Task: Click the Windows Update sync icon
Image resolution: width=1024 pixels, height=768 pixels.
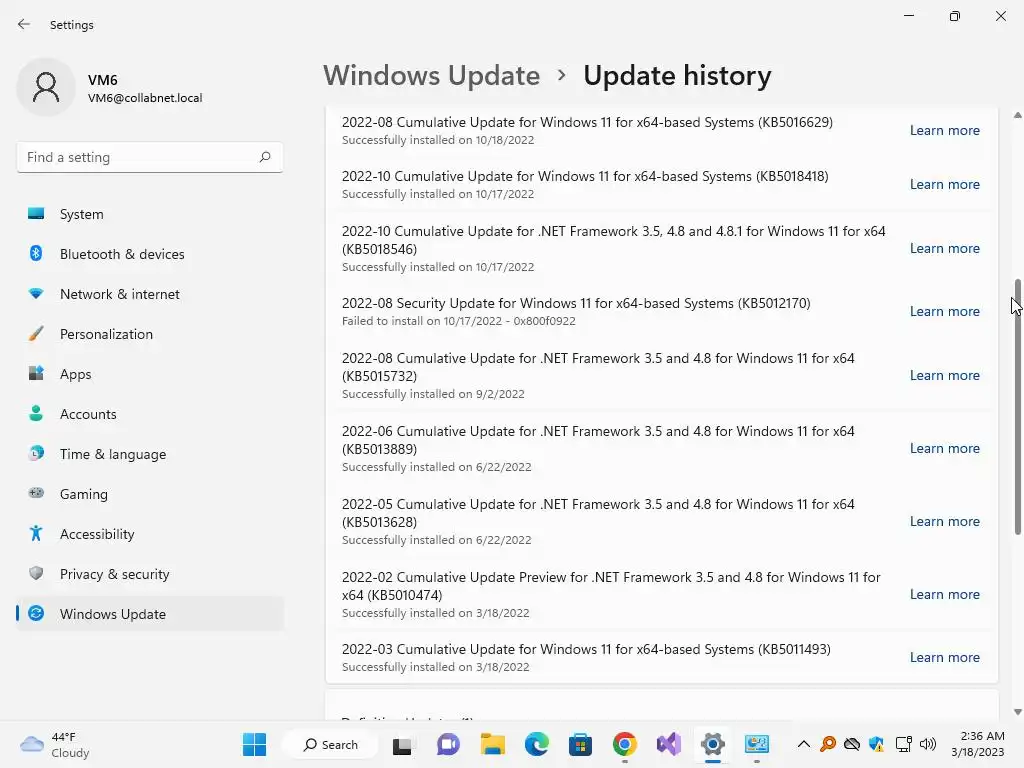Action: click(36, 613)
